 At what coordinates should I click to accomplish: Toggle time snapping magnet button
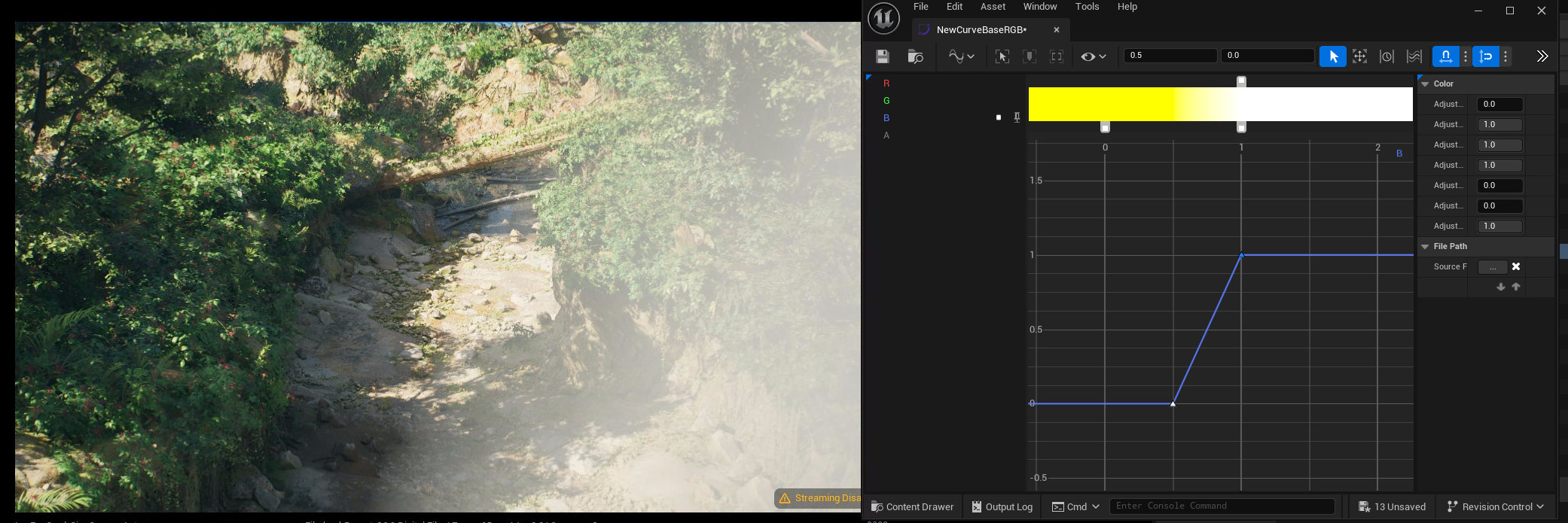click(x=1445, y=56)
